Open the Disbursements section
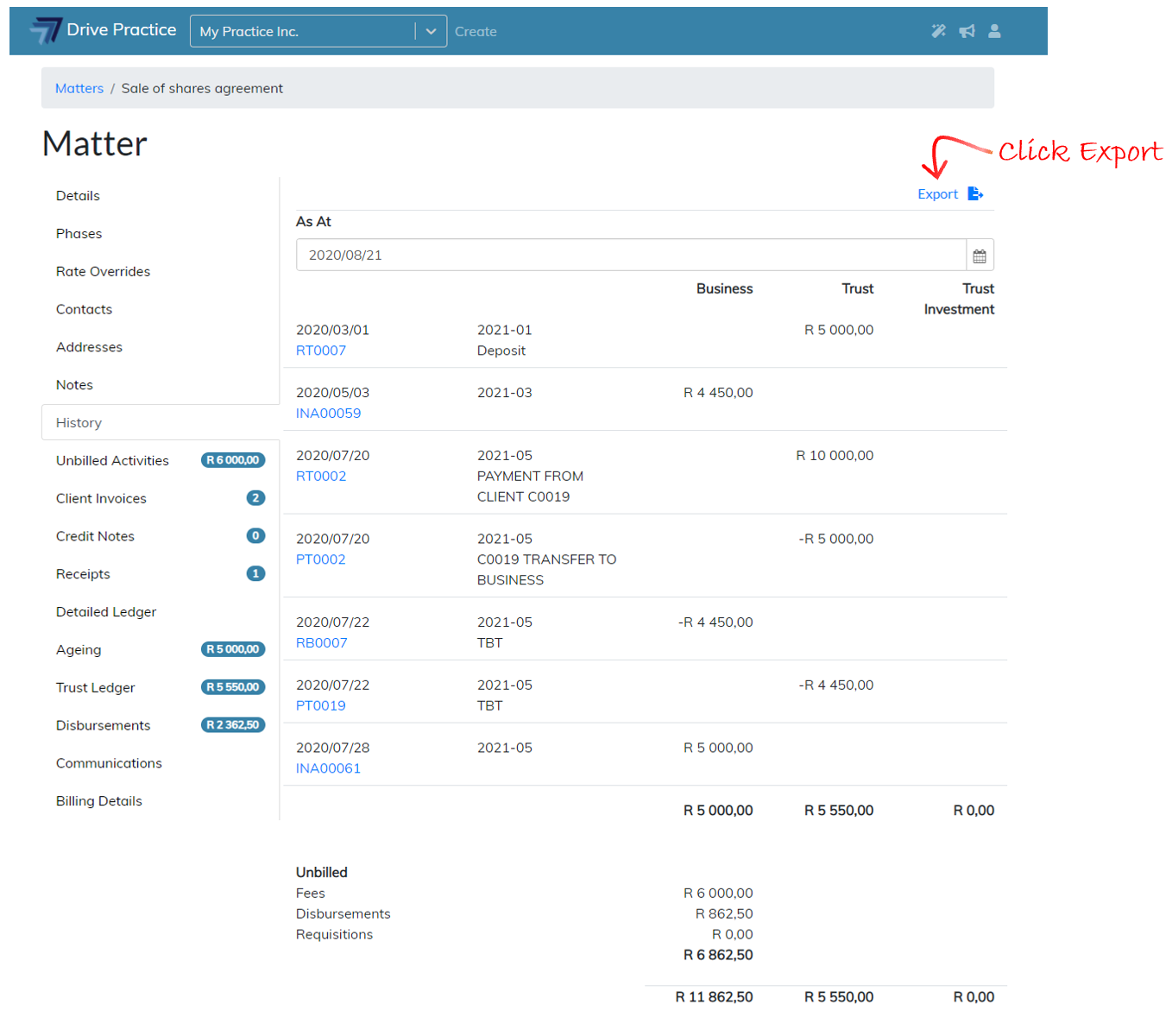1172x1036 pixels. click(x=103, y=726)
